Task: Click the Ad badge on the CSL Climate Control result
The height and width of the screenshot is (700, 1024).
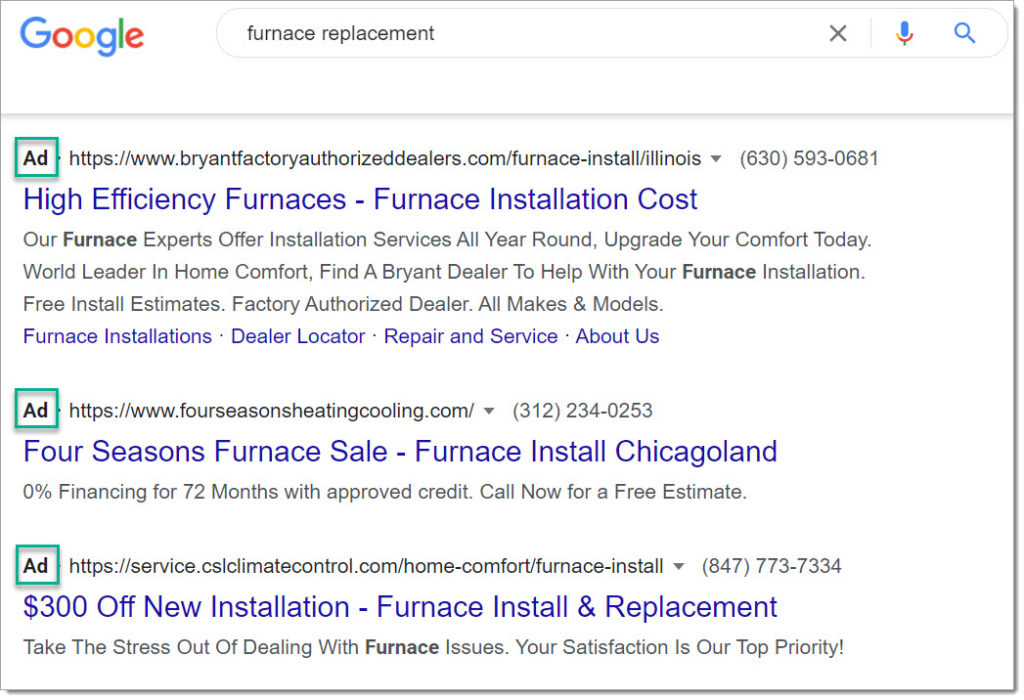Action: (36, 566)
